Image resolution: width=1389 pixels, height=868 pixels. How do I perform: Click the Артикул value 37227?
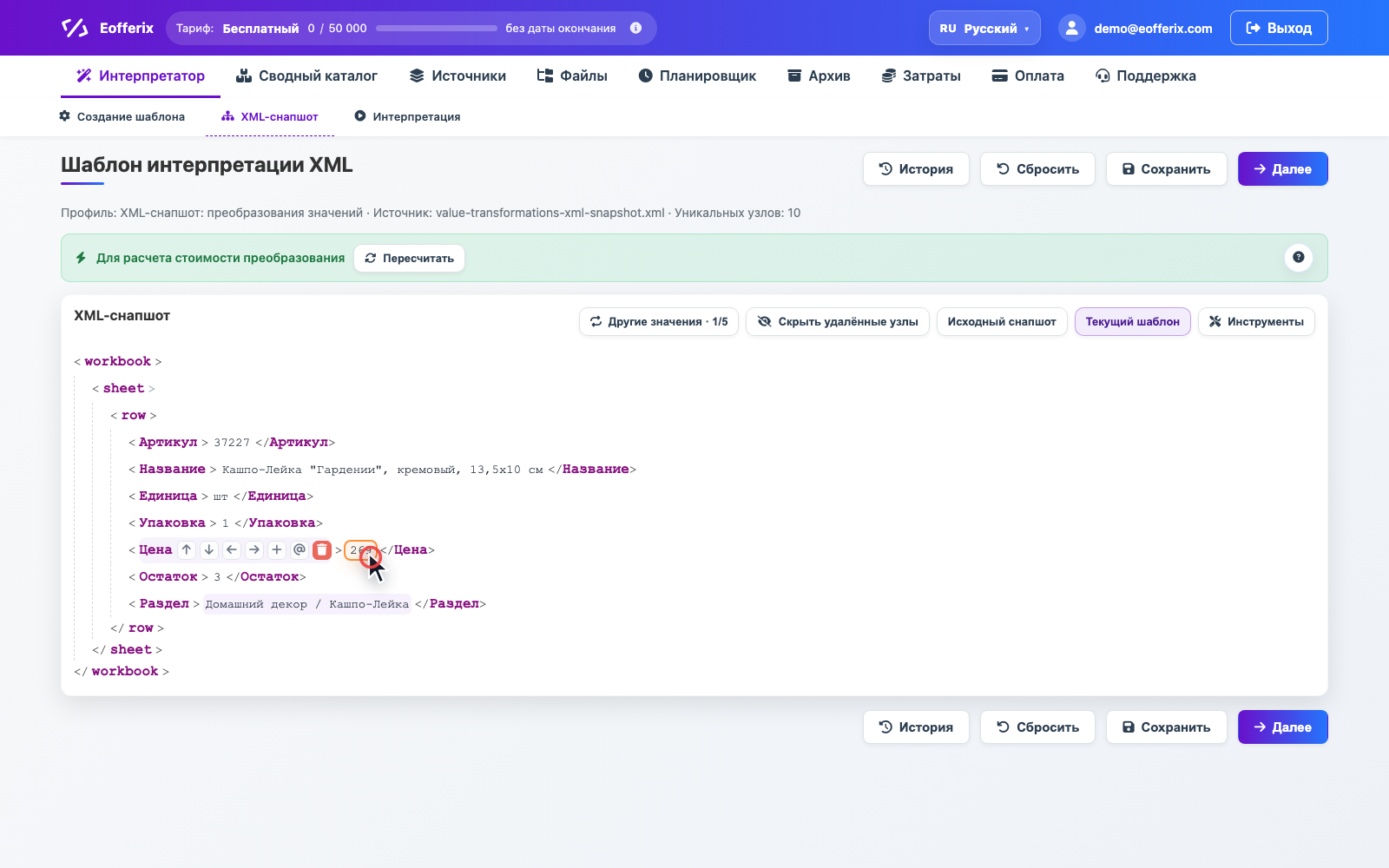[x=232, y=443]
